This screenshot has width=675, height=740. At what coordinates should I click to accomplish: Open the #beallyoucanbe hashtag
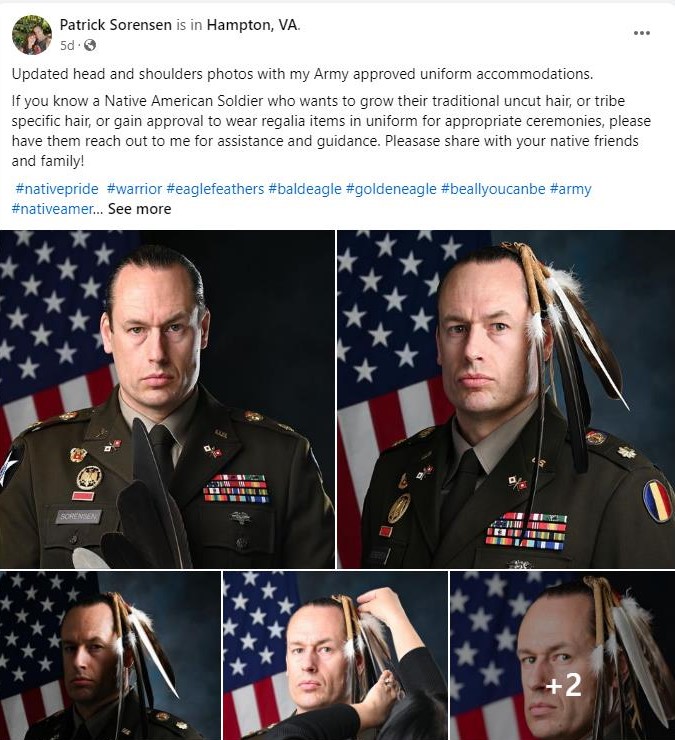coord(493,189)
